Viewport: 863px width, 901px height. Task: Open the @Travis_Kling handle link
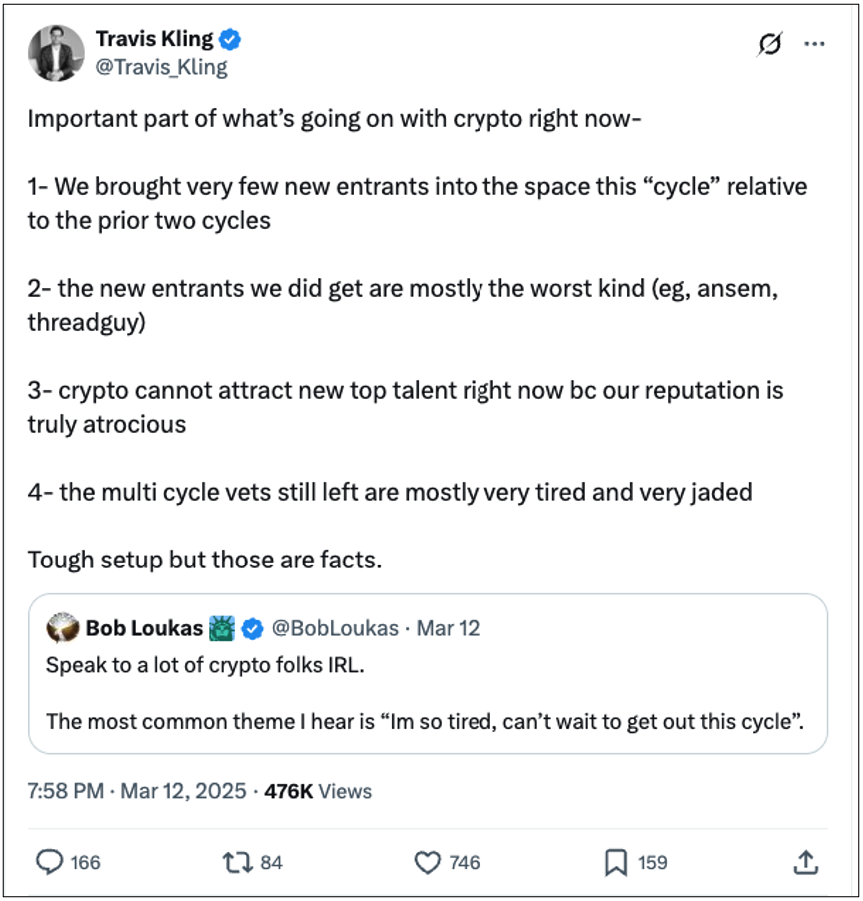click(161, 67)
